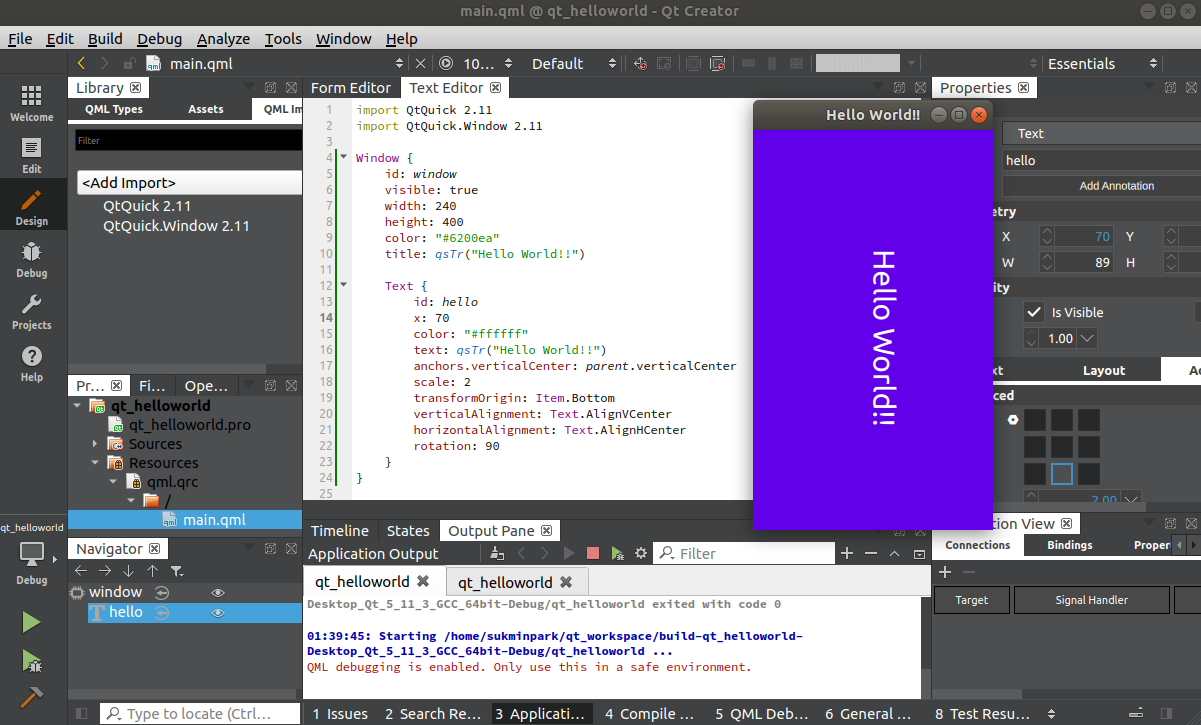Open the 4 Compile Output pane

[649, 714]
